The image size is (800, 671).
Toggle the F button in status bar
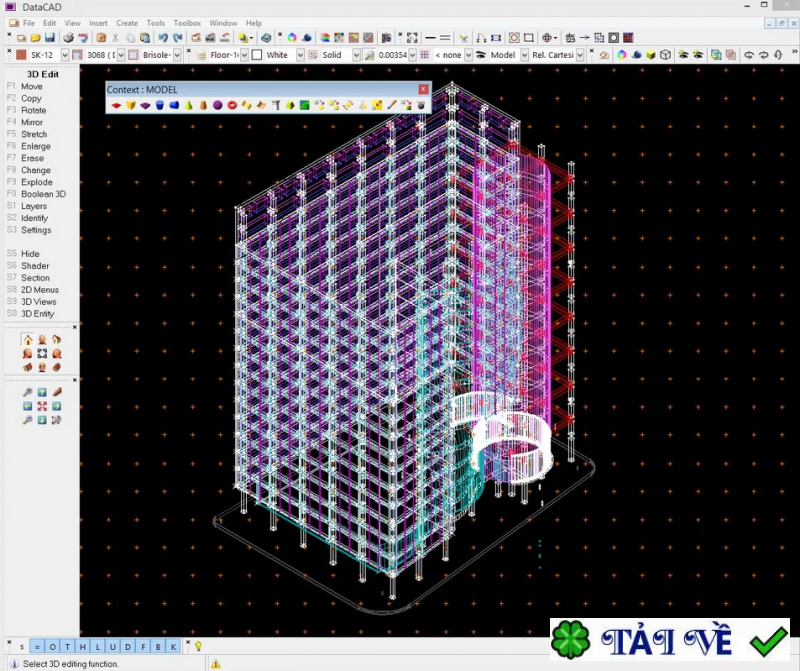[x=143, y=647]
